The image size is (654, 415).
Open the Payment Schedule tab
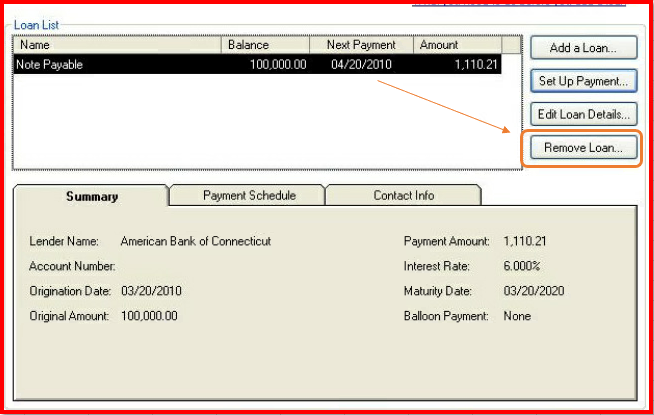tap(249, 196)
